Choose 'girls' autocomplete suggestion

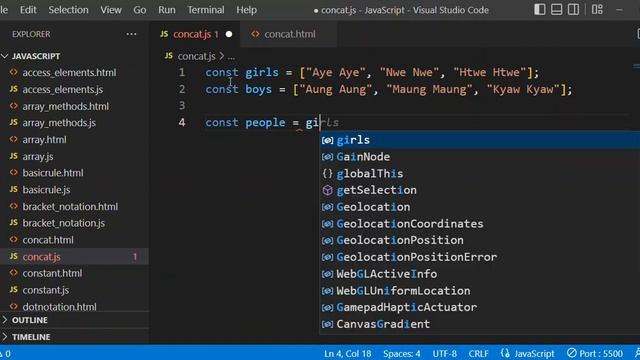[480, 140]
